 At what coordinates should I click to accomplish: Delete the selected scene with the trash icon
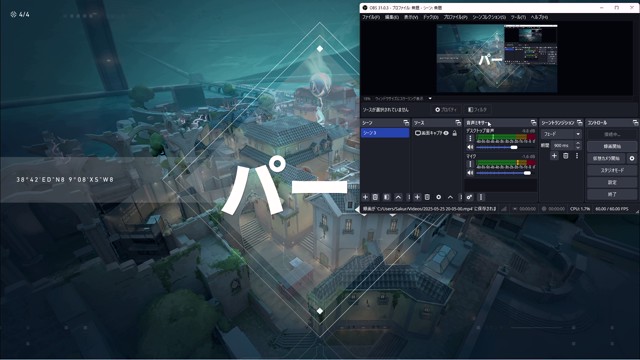pyautogui.click(x=375, y=197)
